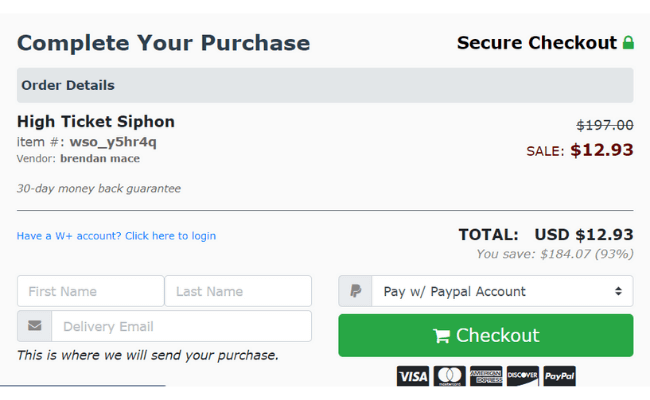Click the green padlock Secure Checkout icon
The image size is (650, 400).
pyautogui.click(x=628, y=42)
